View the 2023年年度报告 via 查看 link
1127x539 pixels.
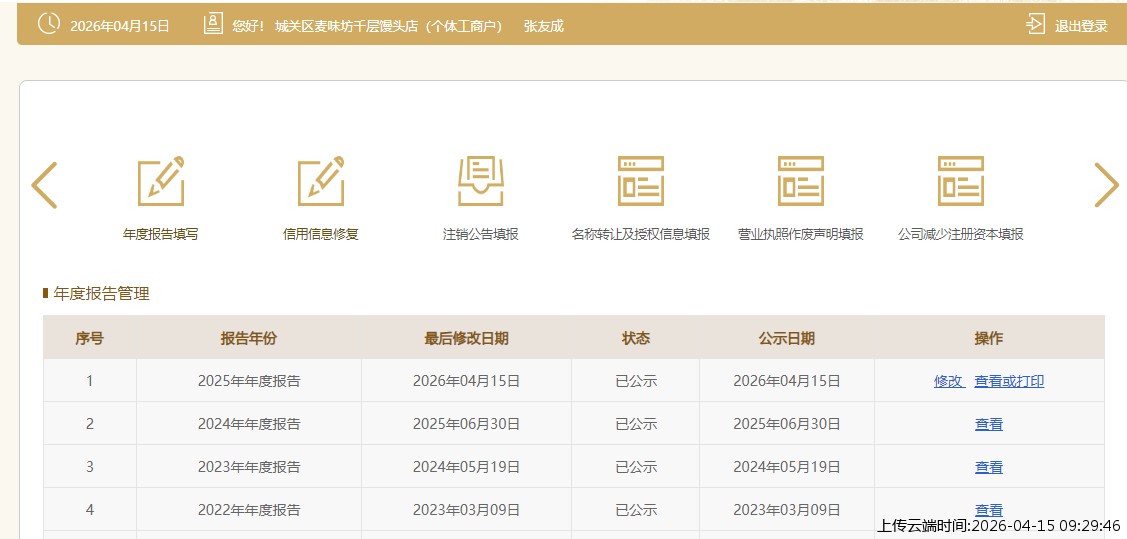[x=989, y=467]
